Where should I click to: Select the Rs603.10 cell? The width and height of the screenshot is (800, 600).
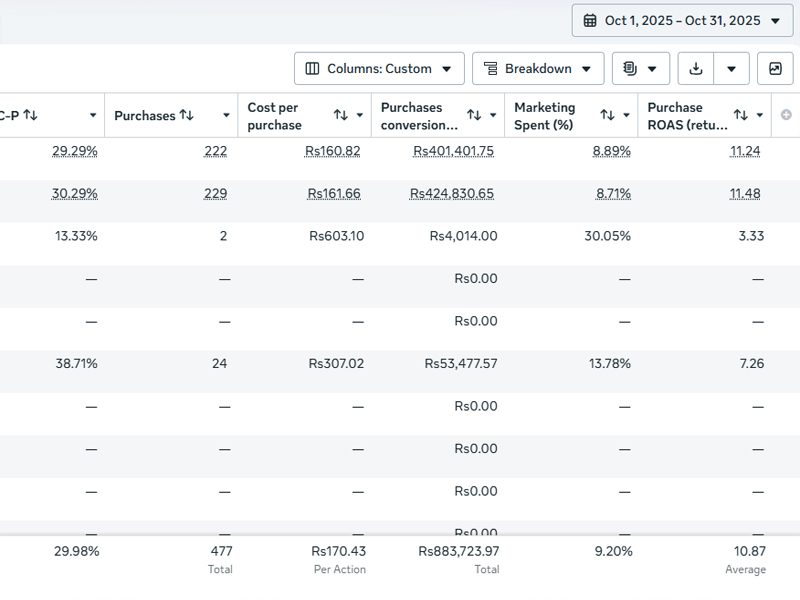coord(337,236)
